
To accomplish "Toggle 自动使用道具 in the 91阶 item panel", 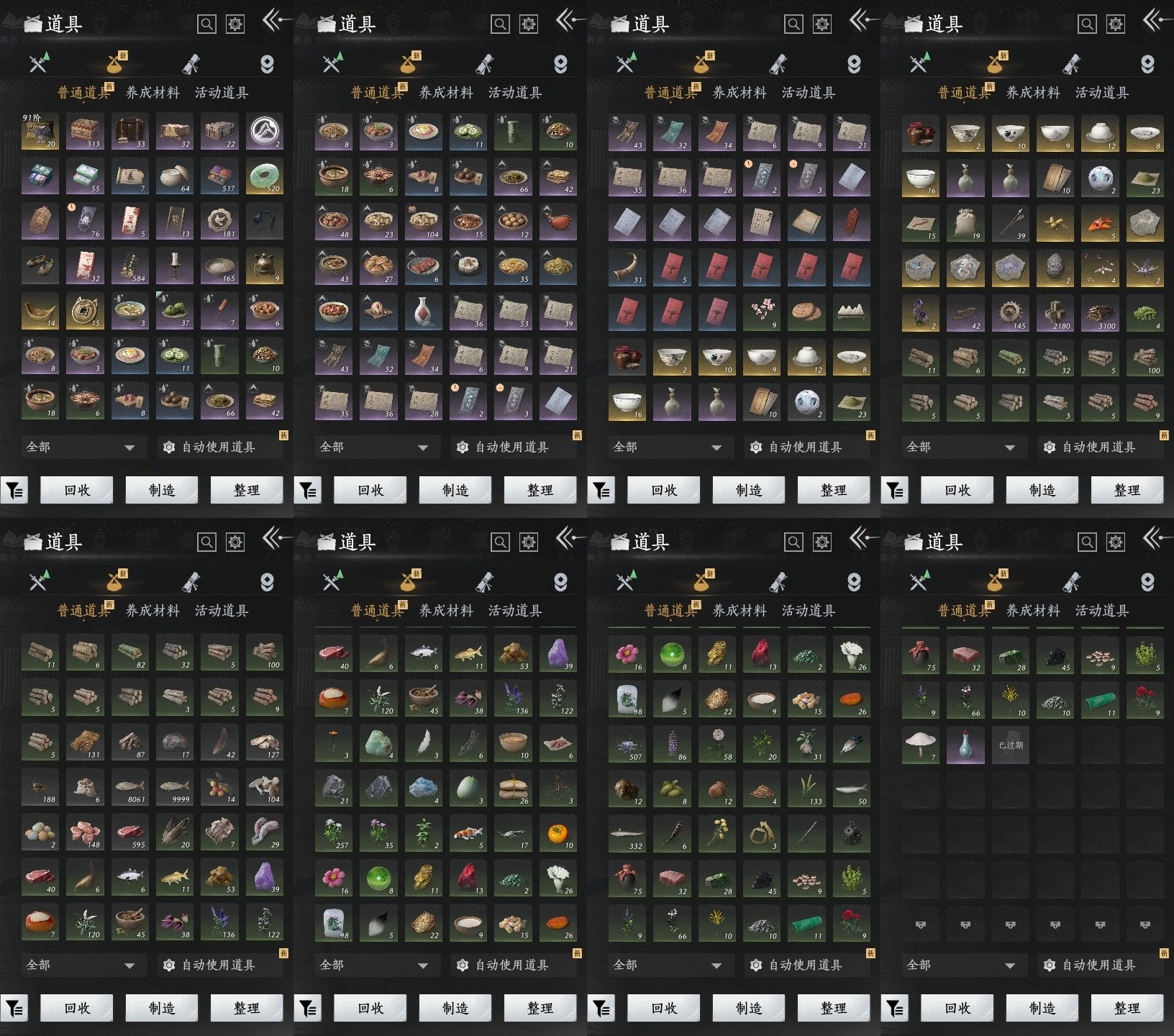I will (x=219, y=447).
